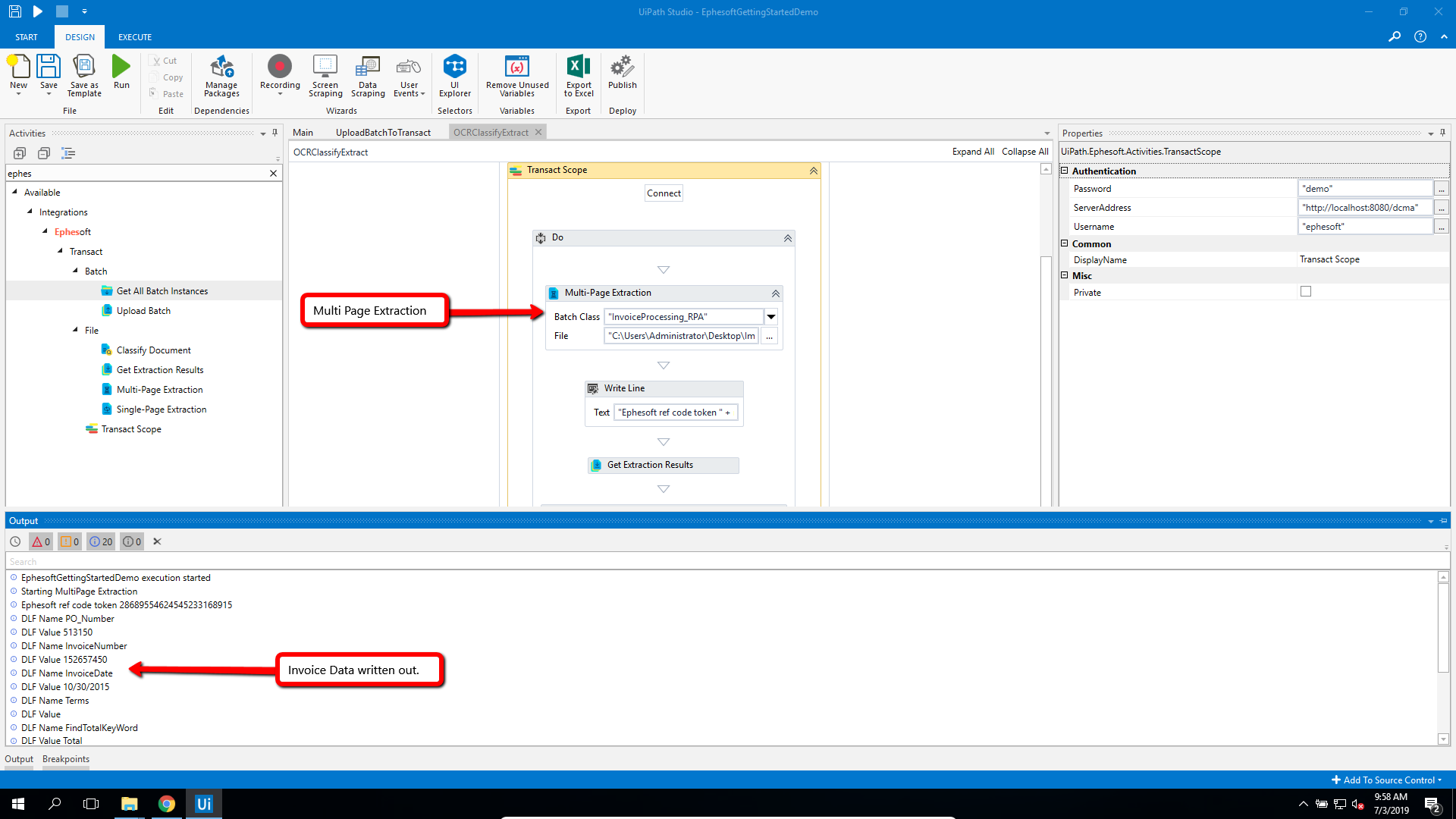Collapse the Multi-Page Extraction activity

point(776,293)
